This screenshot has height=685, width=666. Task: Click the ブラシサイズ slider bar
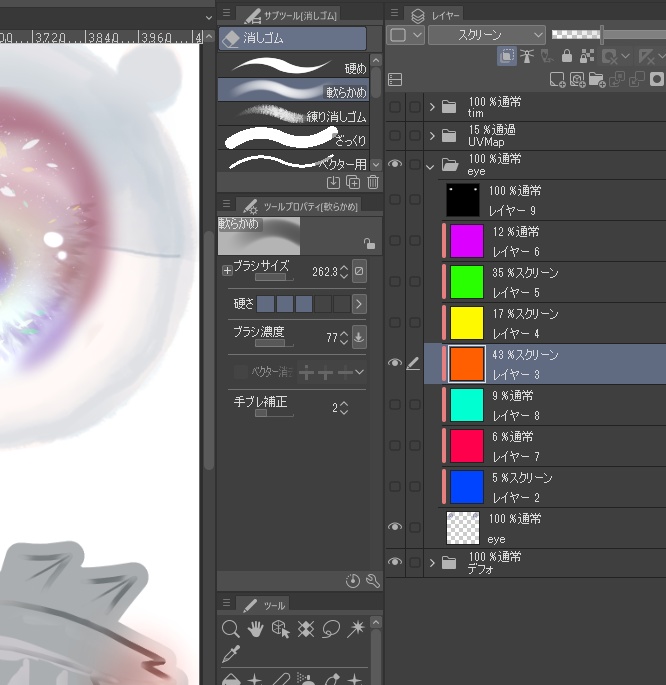click(274, 277)
